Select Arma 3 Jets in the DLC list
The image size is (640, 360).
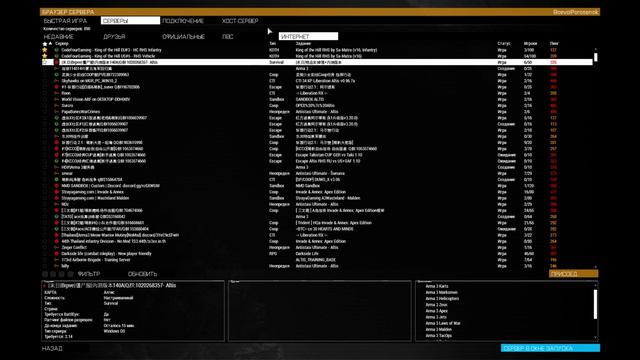click(436, 317)
